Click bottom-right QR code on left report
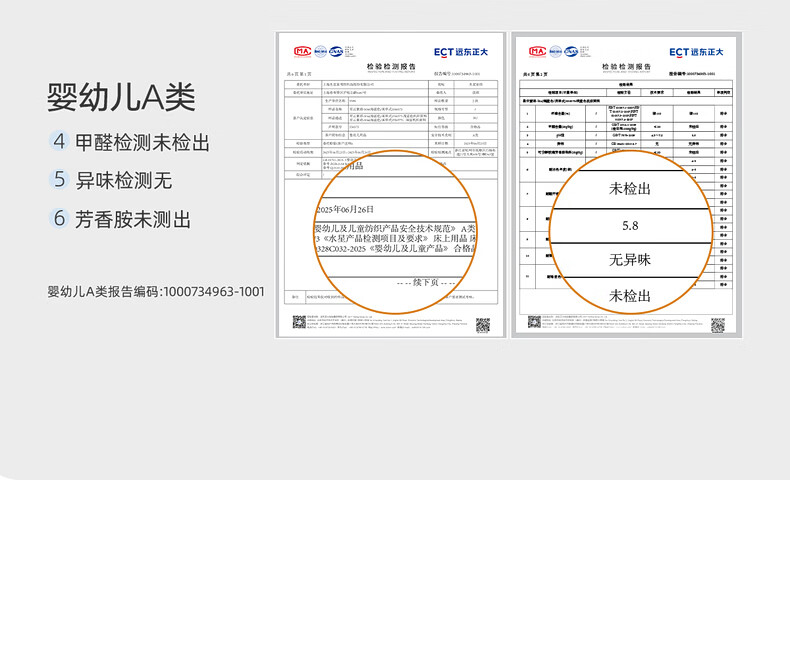Image resolution: width=790 pixels, height=657 pixels. [x=483, y=325]
